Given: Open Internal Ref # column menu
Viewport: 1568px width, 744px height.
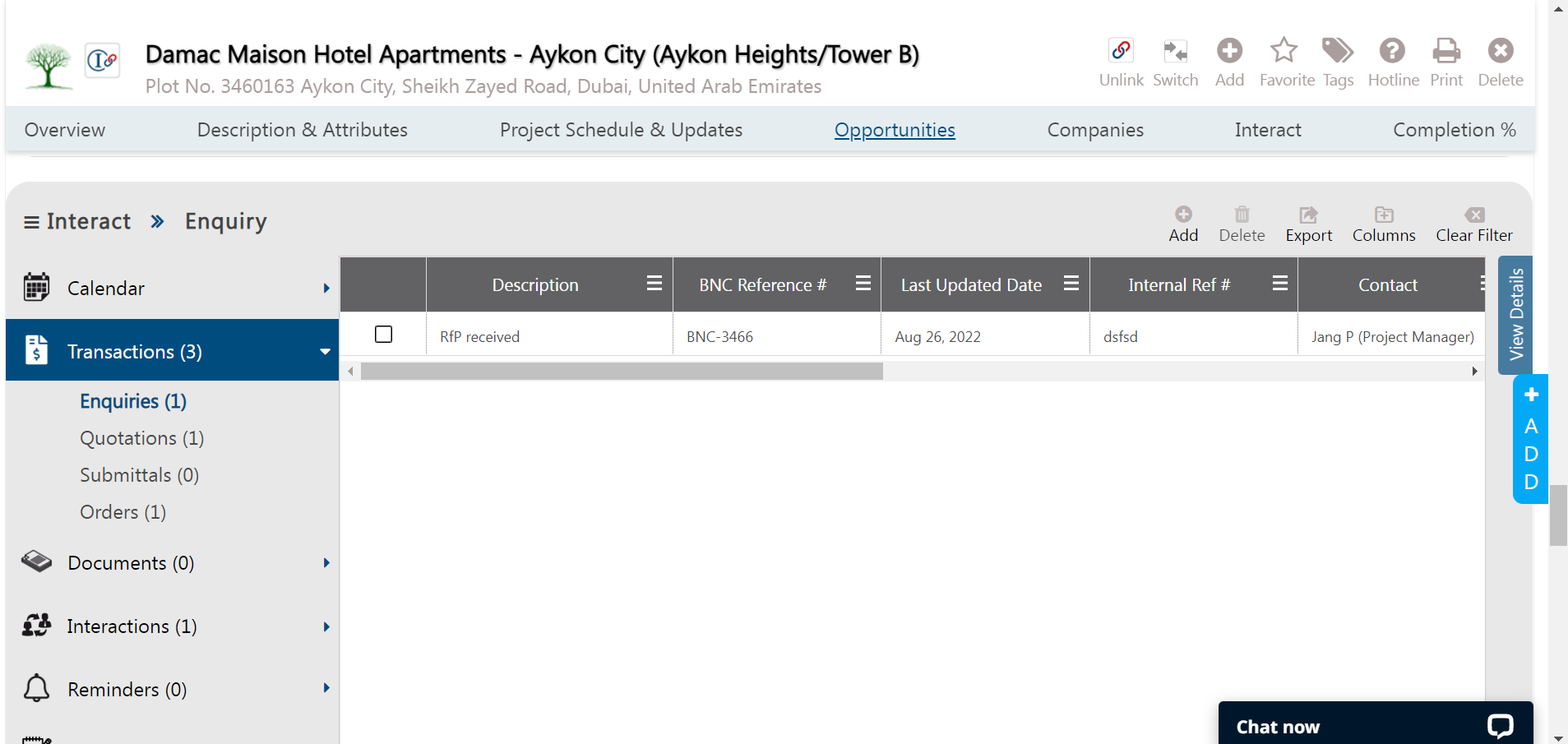Looking at the screenshot, I should coord(1279,284).
